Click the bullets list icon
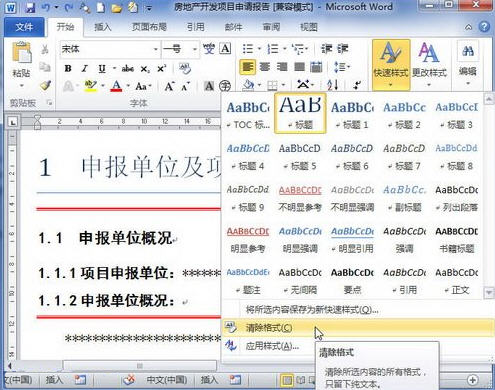The image size is (495, 390). pos(248,49)
